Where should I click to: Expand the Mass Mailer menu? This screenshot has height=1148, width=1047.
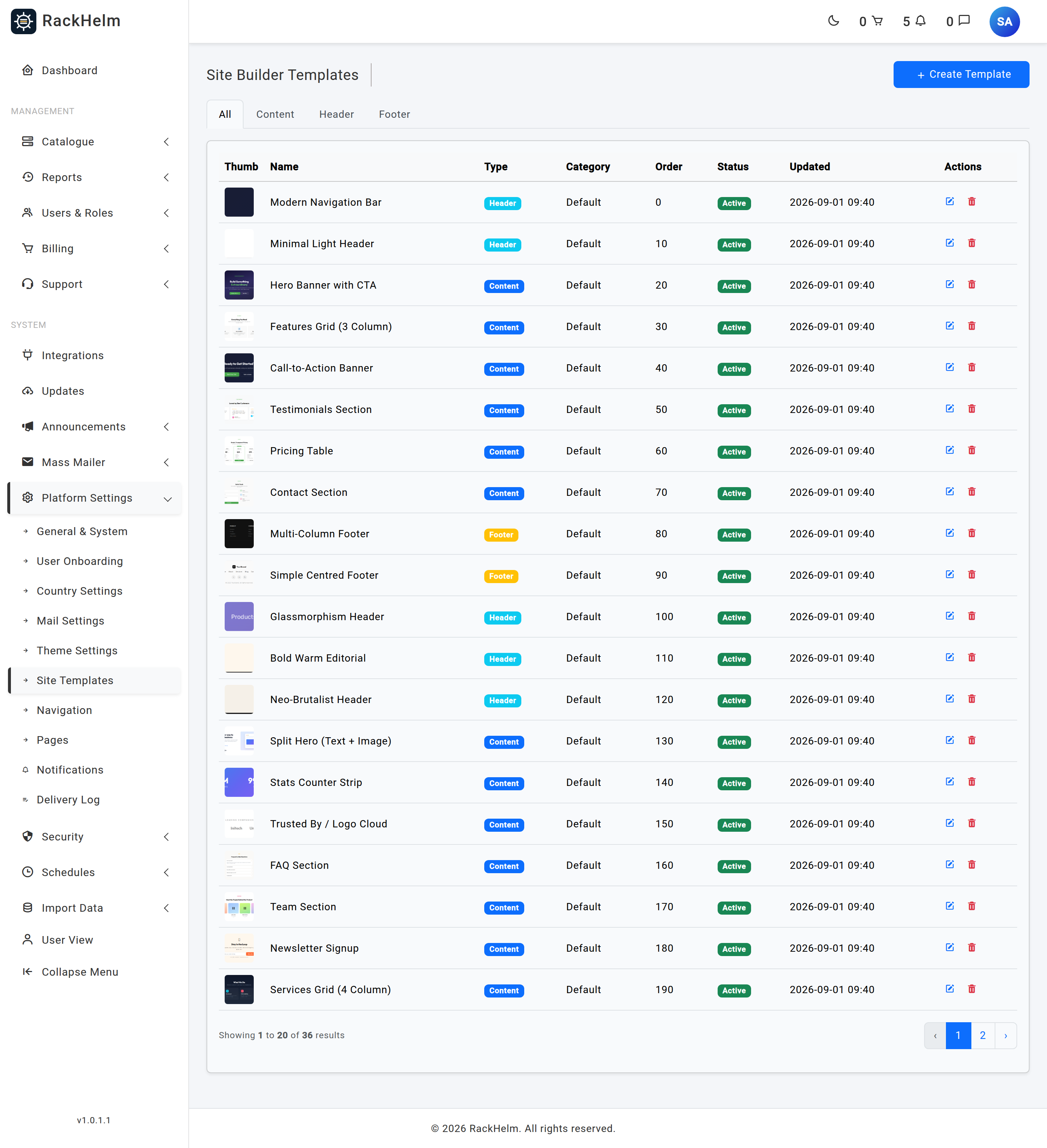95,462
